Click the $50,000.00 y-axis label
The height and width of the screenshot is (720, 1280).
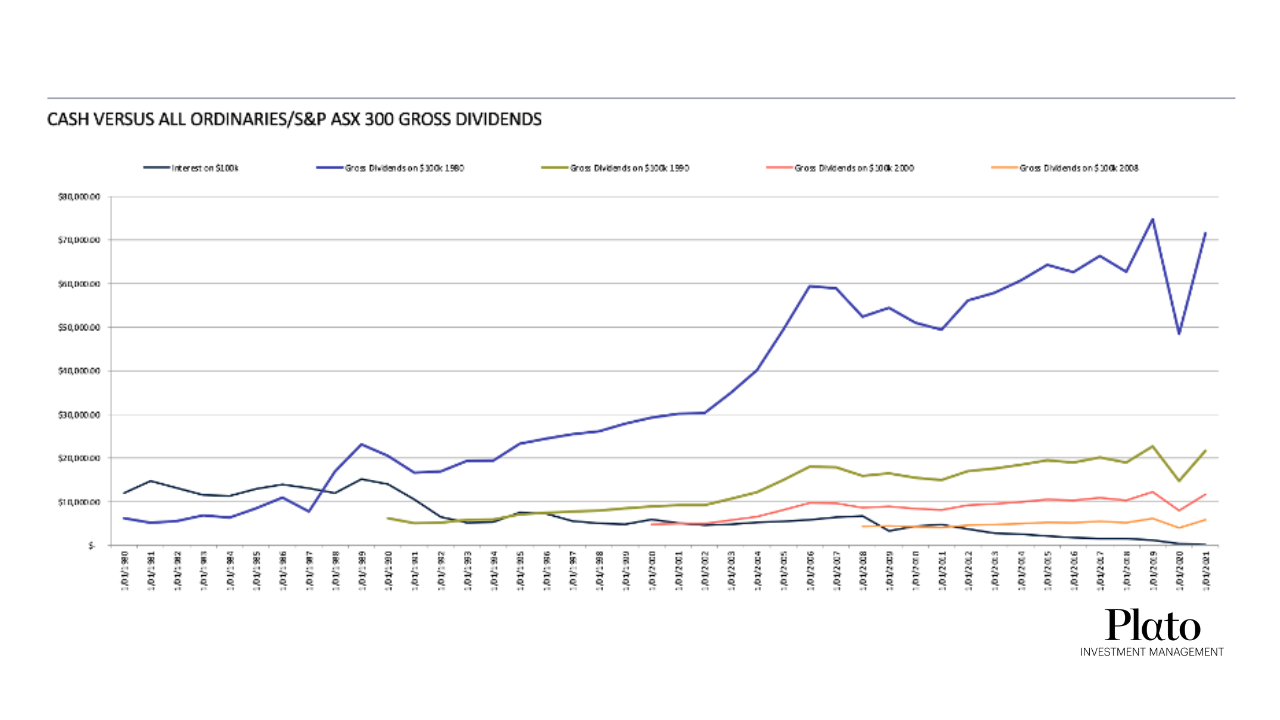tap(77, 327)
